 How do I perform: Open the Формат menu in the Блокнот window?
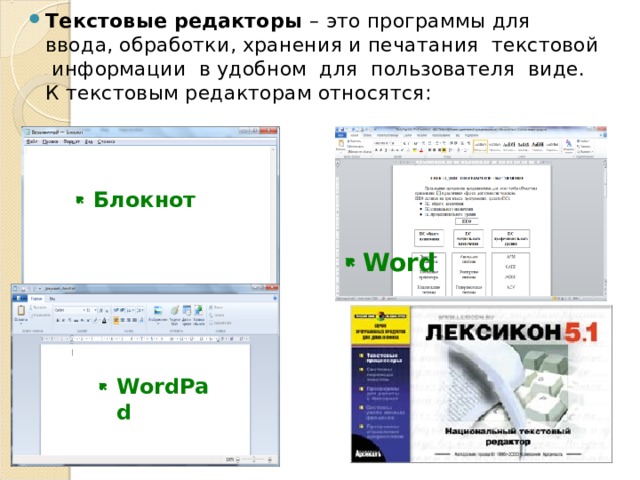(x=71, y=142)
